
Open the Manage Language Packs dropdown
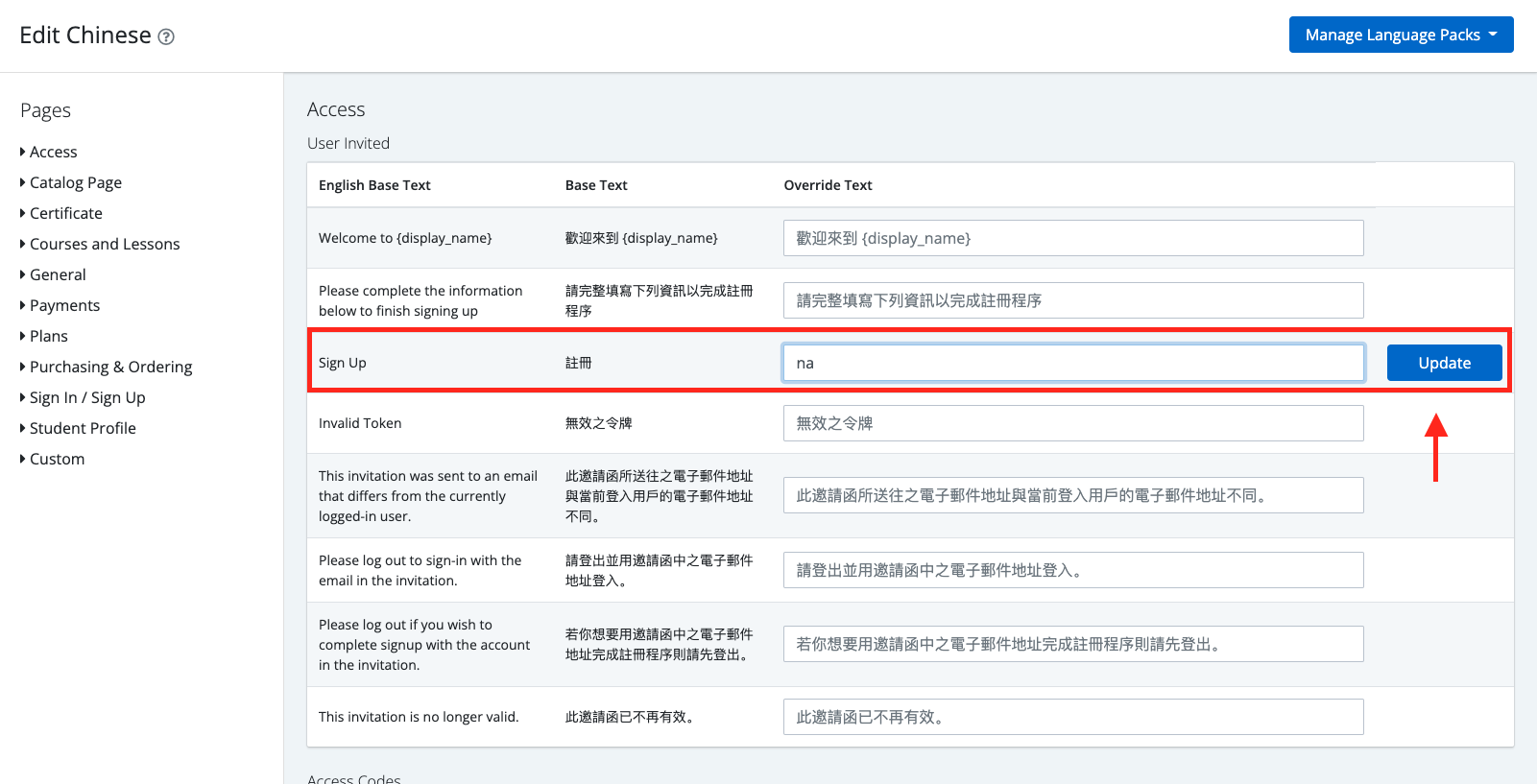tap(1400, 35)
